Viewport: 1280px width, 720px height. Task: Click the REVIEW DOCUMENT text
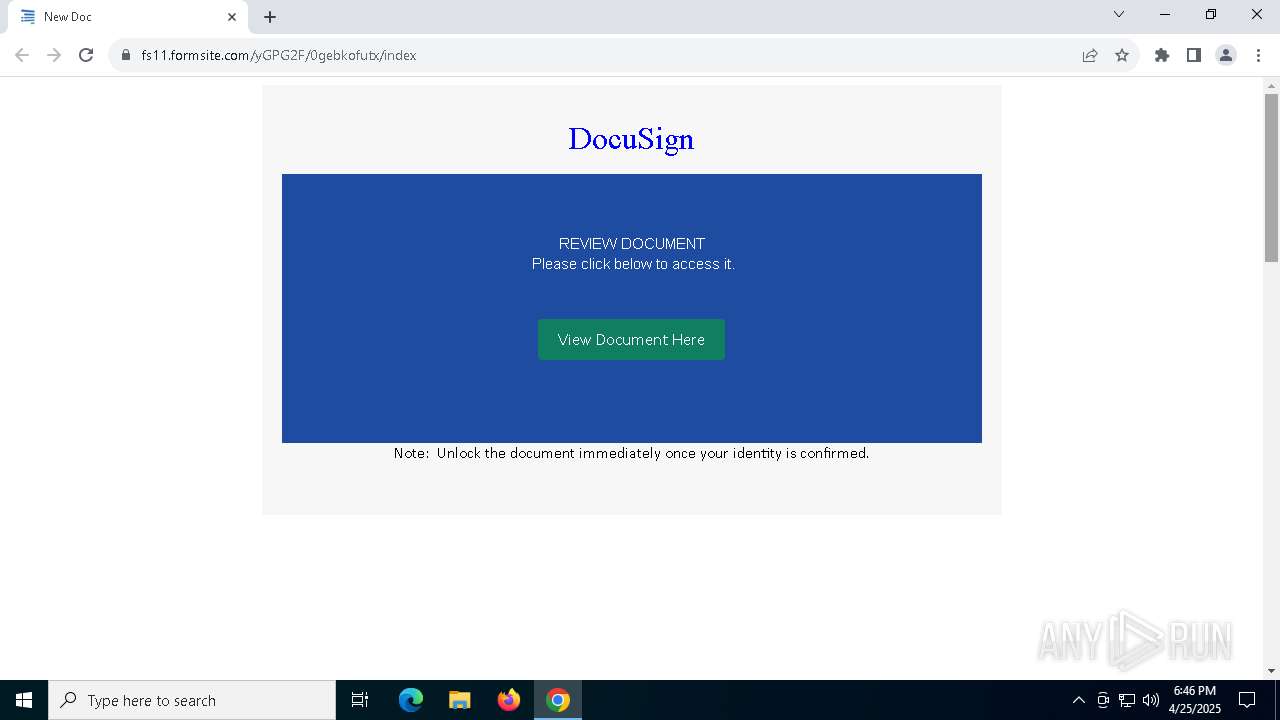[x=632, y=244]
